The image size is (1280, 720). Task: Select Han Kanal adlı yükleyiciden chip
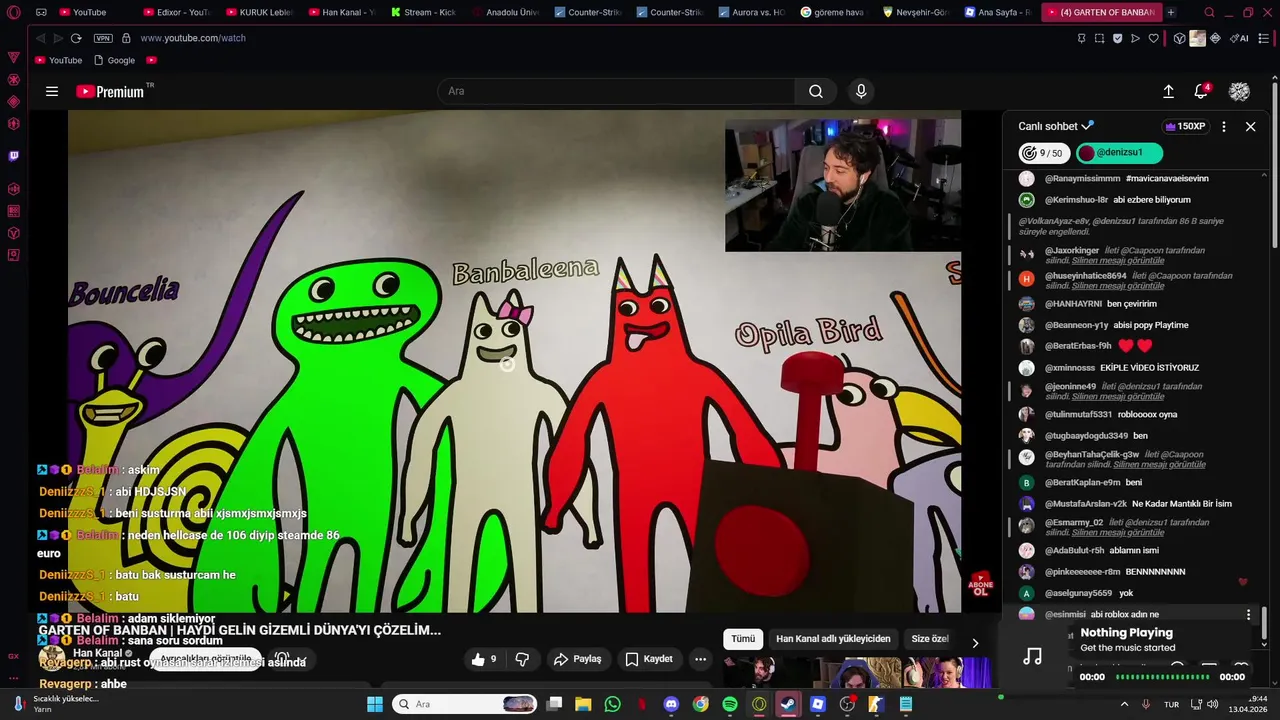coord(833,639)
